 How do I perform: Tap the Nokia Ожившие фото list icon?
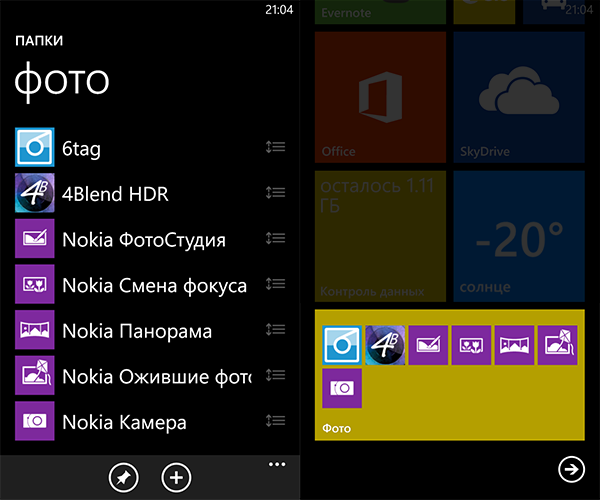[34, 375]
